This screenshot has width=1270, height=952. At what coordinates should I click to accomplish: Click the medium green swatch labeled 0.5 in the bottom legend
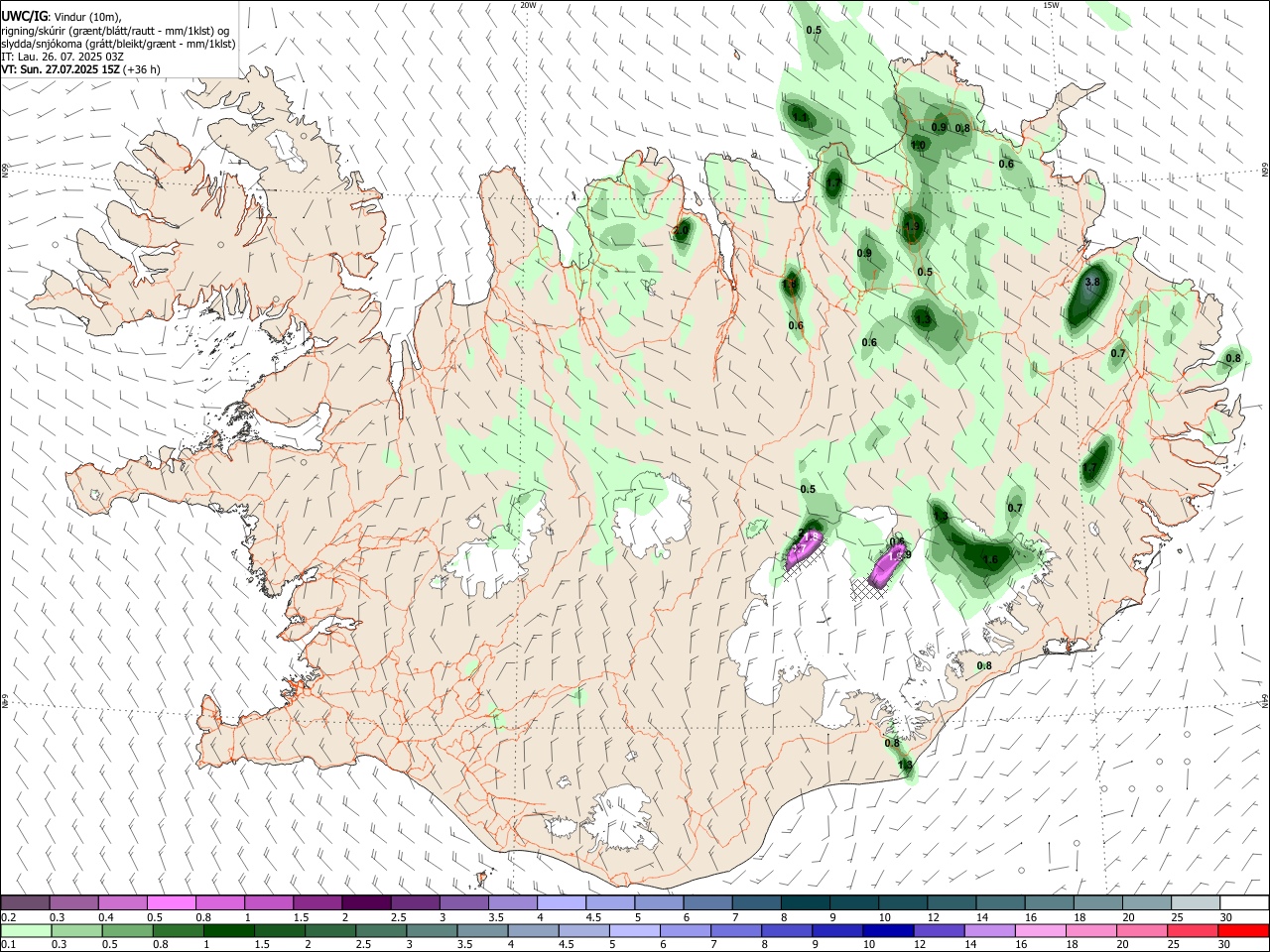130,931
